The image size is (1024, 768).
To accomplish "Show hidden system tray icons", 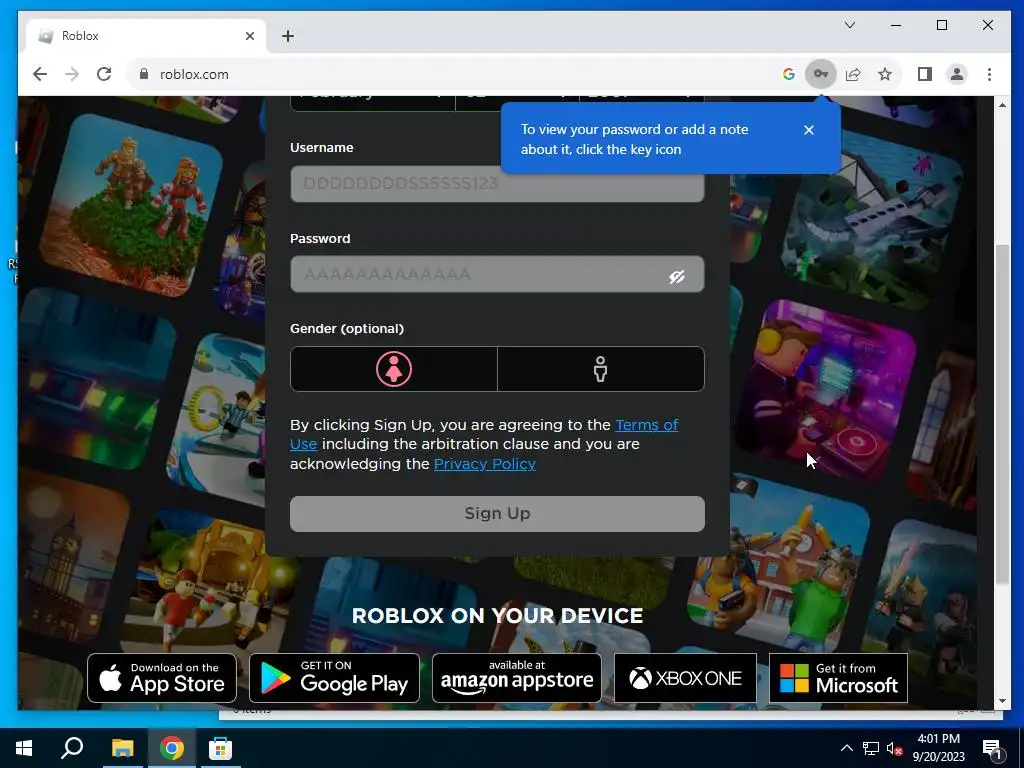I will [x=846, y=748].
